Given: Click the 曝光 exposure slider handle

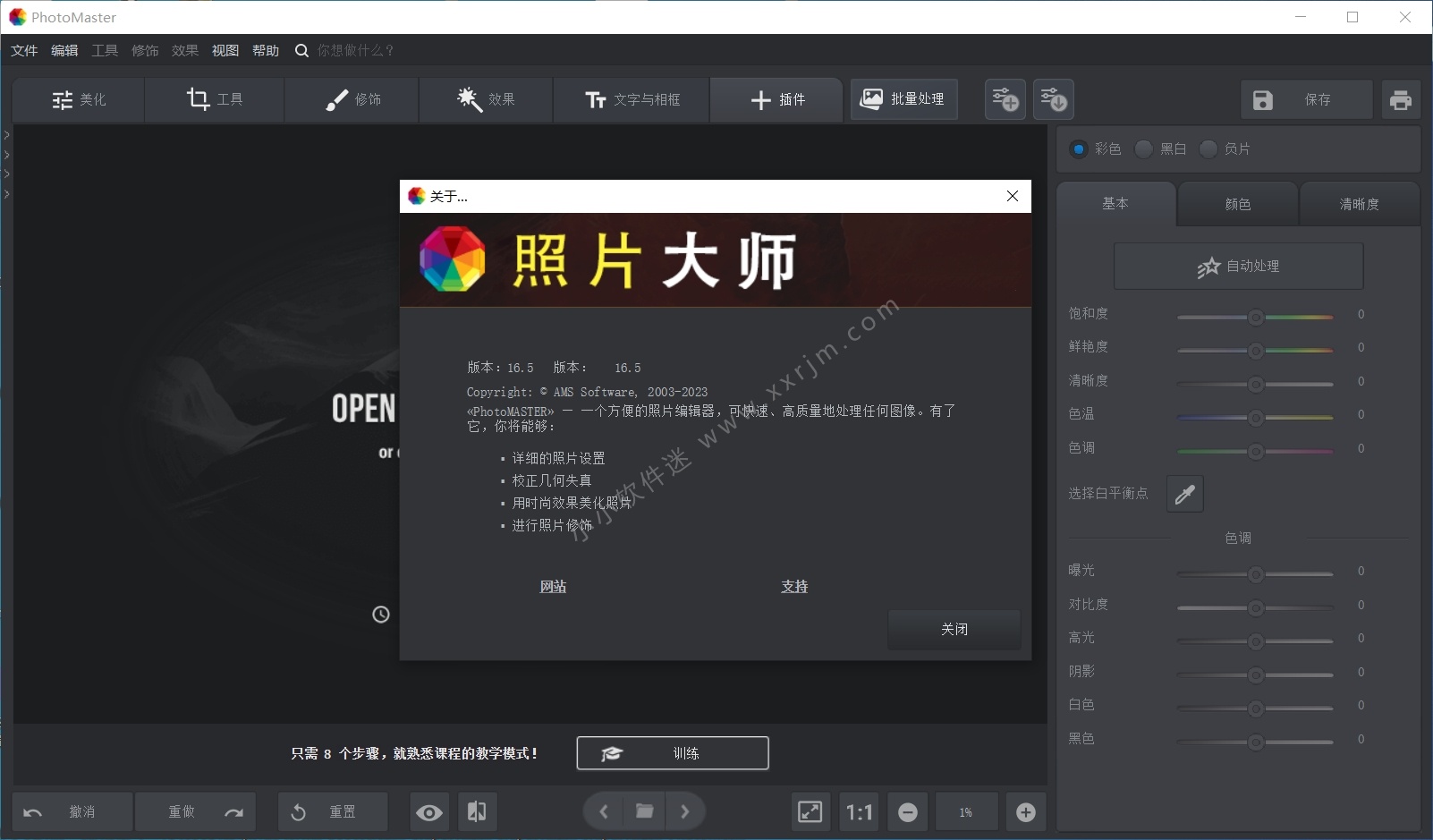Looking at the screenshot, I should pyautogui.click(x=1256, y=573).
